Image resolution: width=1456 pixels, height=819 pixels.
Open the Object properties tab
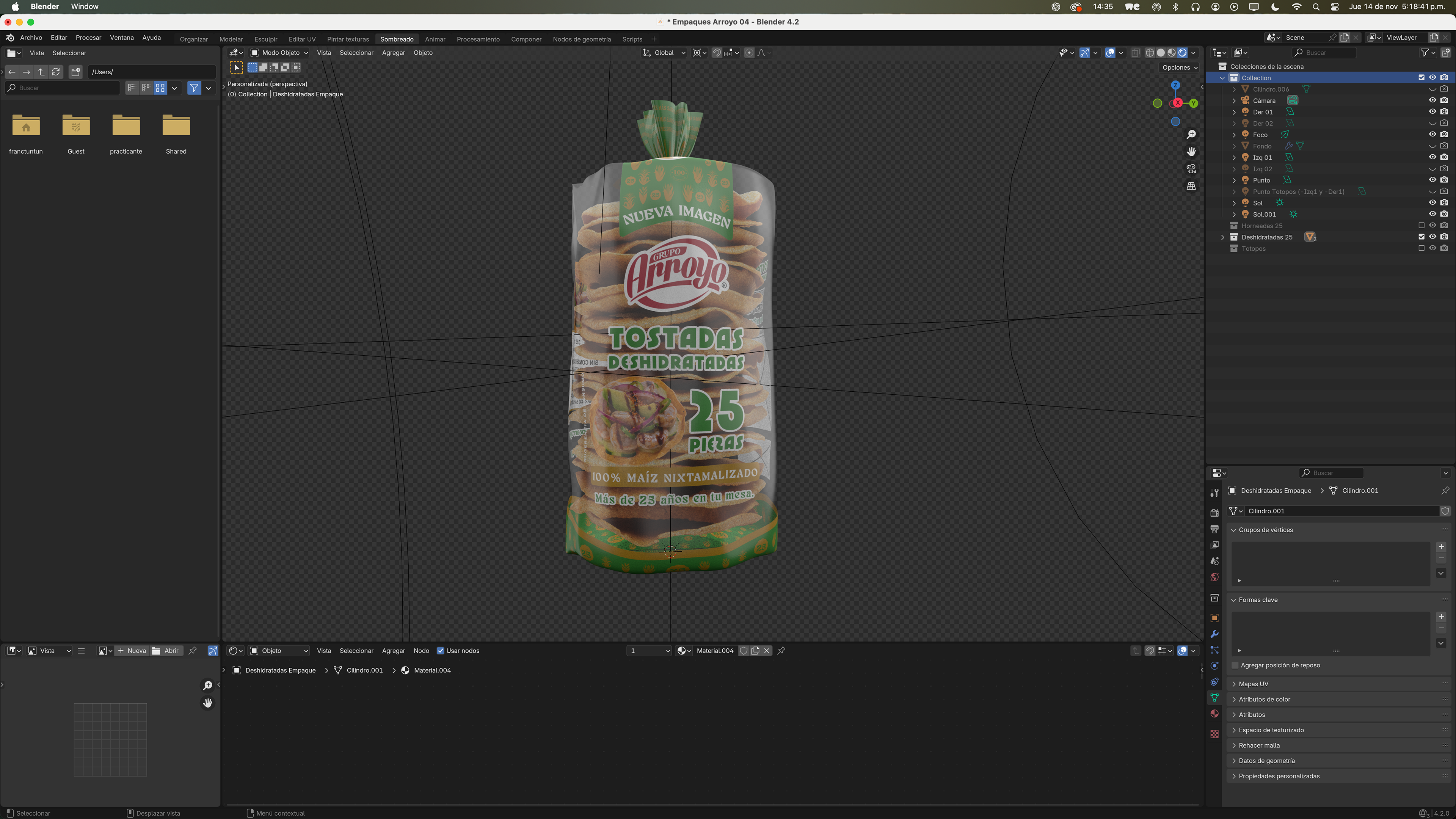pyautogui.click(x=1214, y=618)
